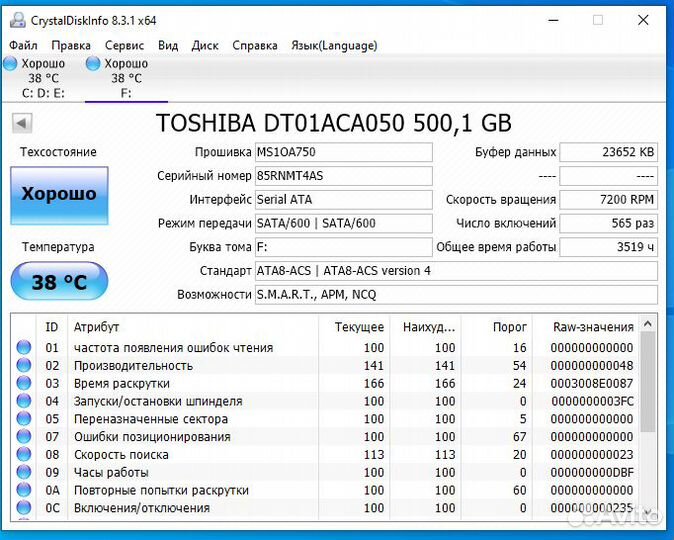The width and height of the screenshot is (674, 540).
Task: Click the Интерфейс field Serial ATA
Action: pyautogui.click(x=344, y=199)
